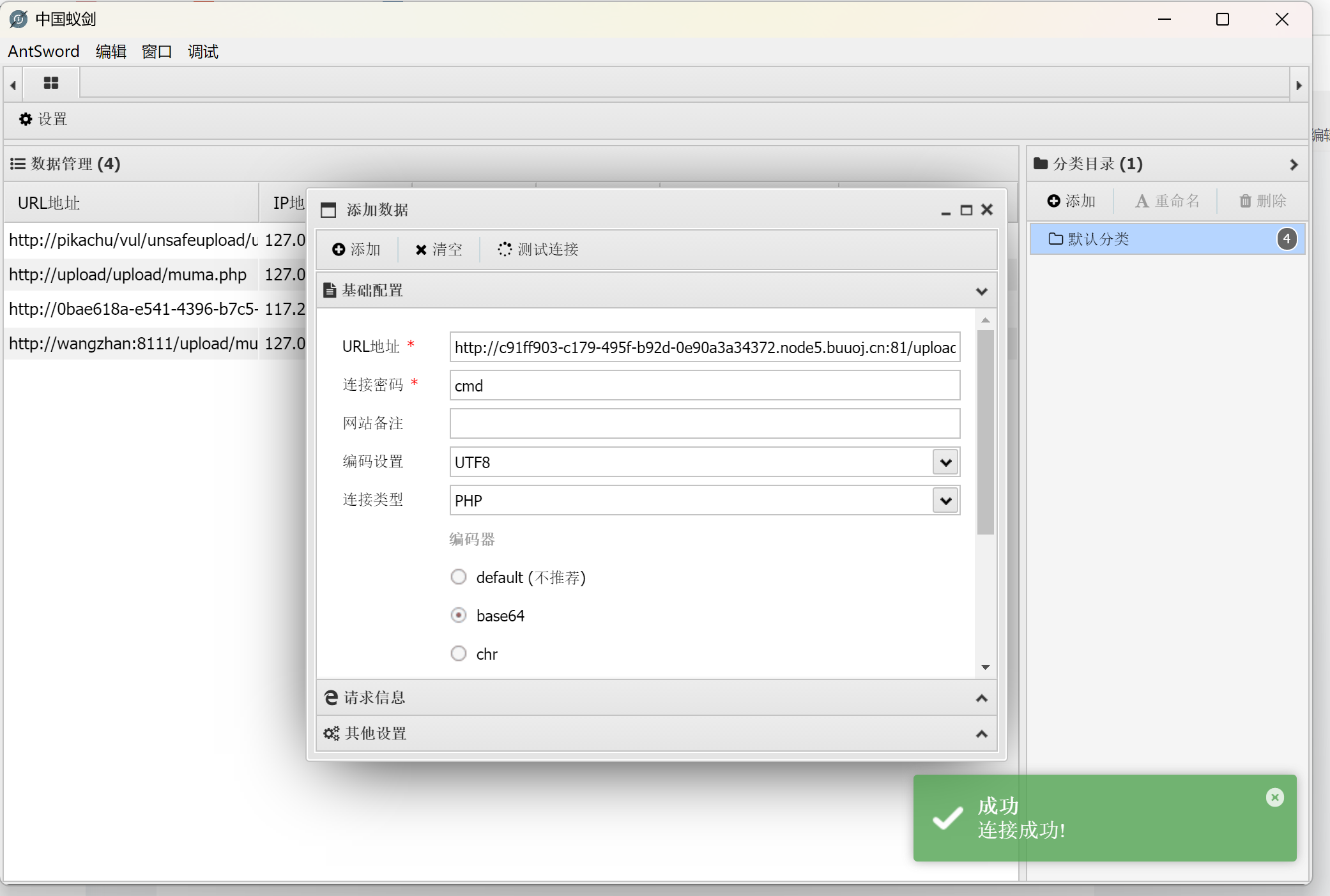Open the 设置 gear settings
Image resolution: width=1330 pixels, height=896 pixels.
pyautogui.click(x=43, y=119)
